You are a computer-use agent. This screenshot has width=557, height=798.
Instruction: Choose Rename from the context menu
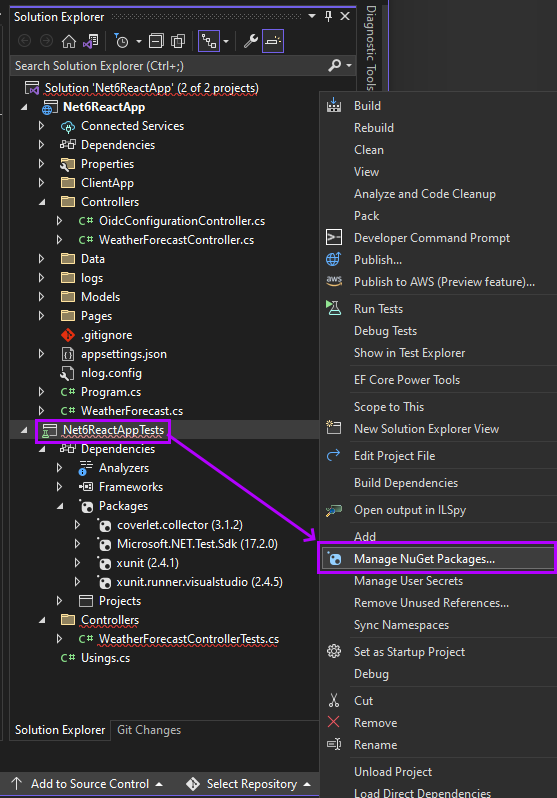375,745
